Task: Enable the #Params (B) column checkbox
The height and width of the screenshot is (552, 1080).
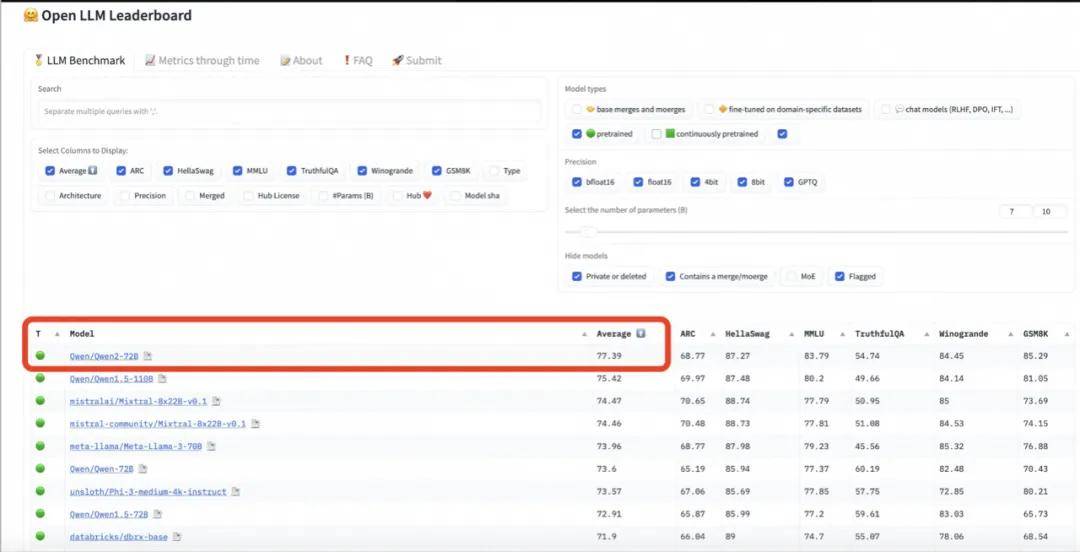Action: pyautogui.click(x=323, y=196)
